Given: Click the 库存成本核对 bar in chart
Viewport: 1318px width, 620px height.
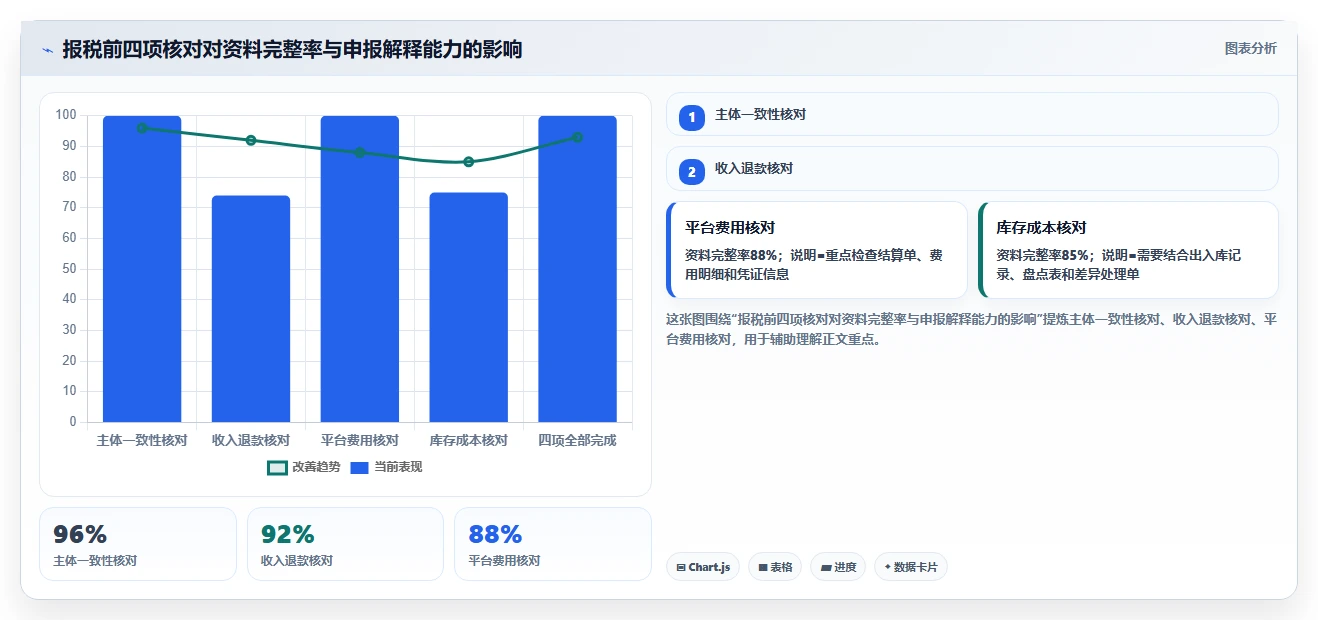Looking at the screenshot, I should pyautogui.click(x=469, y=307).
